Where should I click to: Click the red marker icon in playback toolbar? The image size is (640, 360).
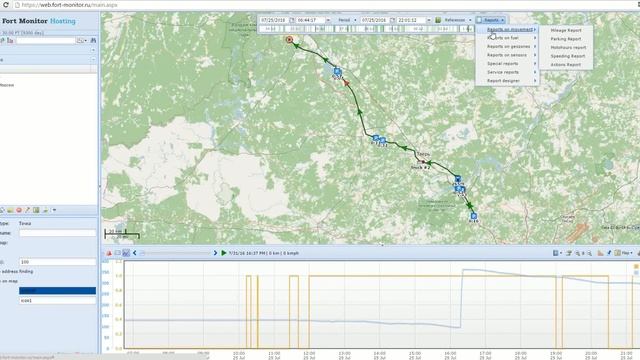[x=109, y=253]
